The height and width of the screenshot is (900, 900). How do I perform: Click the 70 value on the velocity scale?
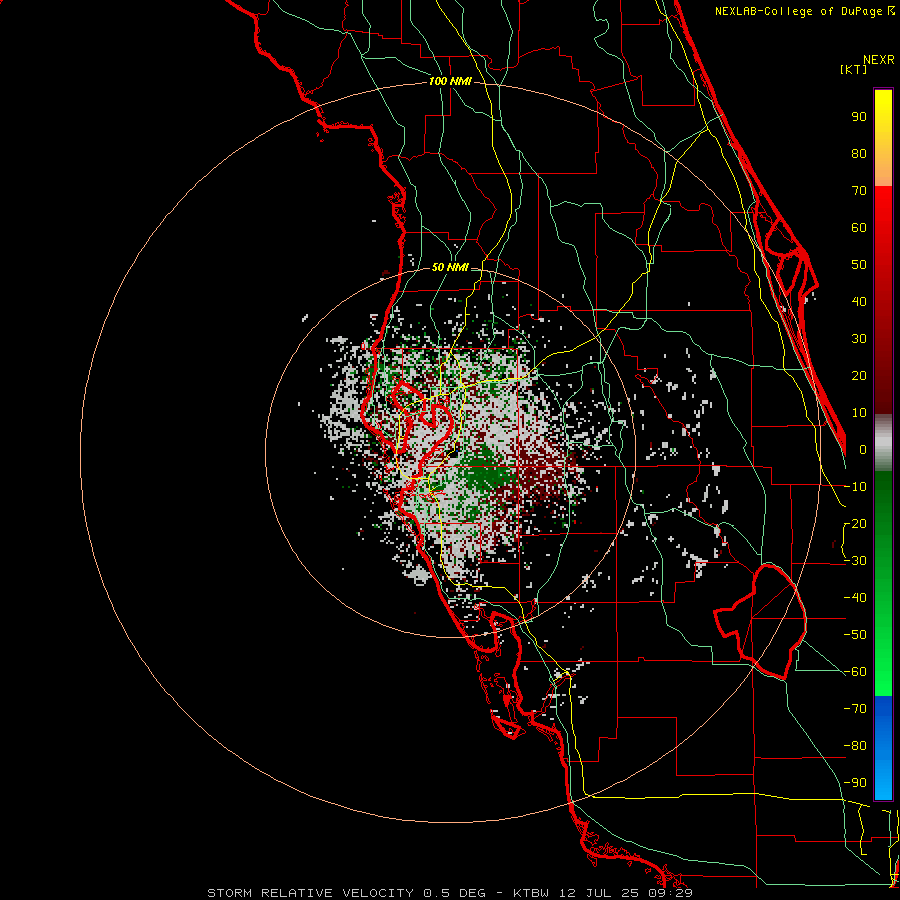(x=859, y=191)
